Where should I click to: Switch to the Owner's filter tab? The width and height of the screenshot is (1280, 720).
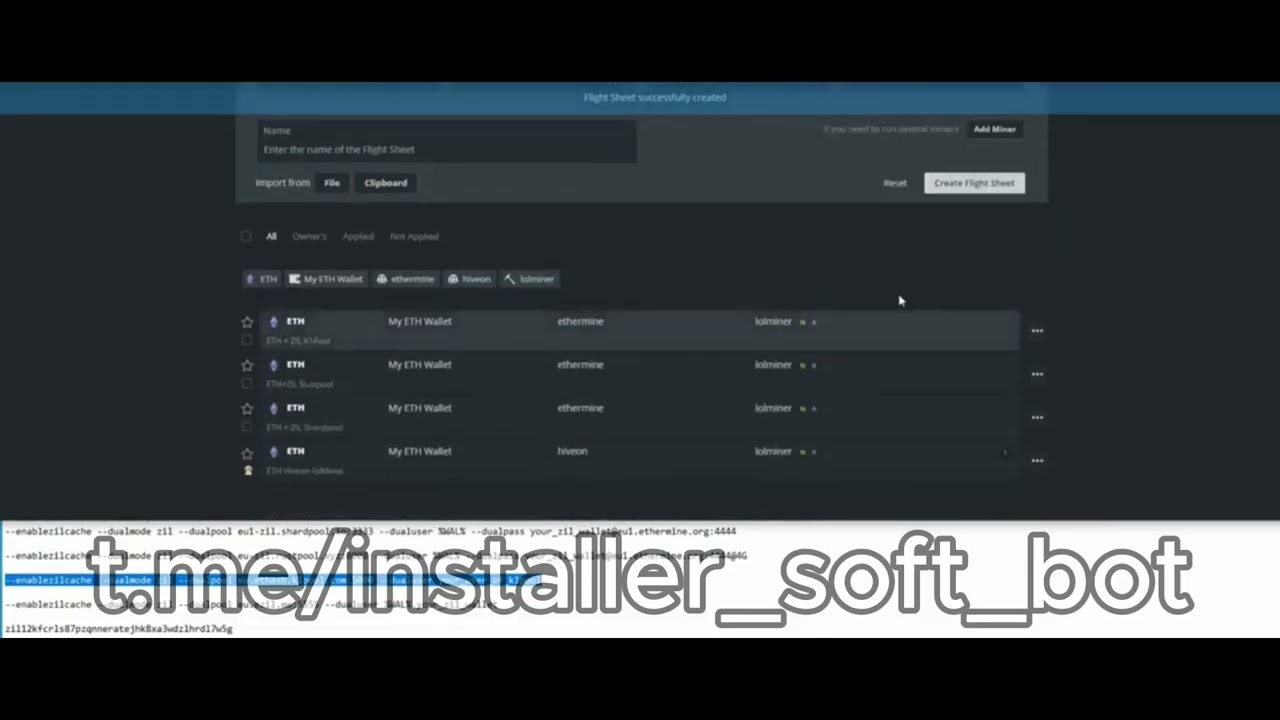[309, 236]
